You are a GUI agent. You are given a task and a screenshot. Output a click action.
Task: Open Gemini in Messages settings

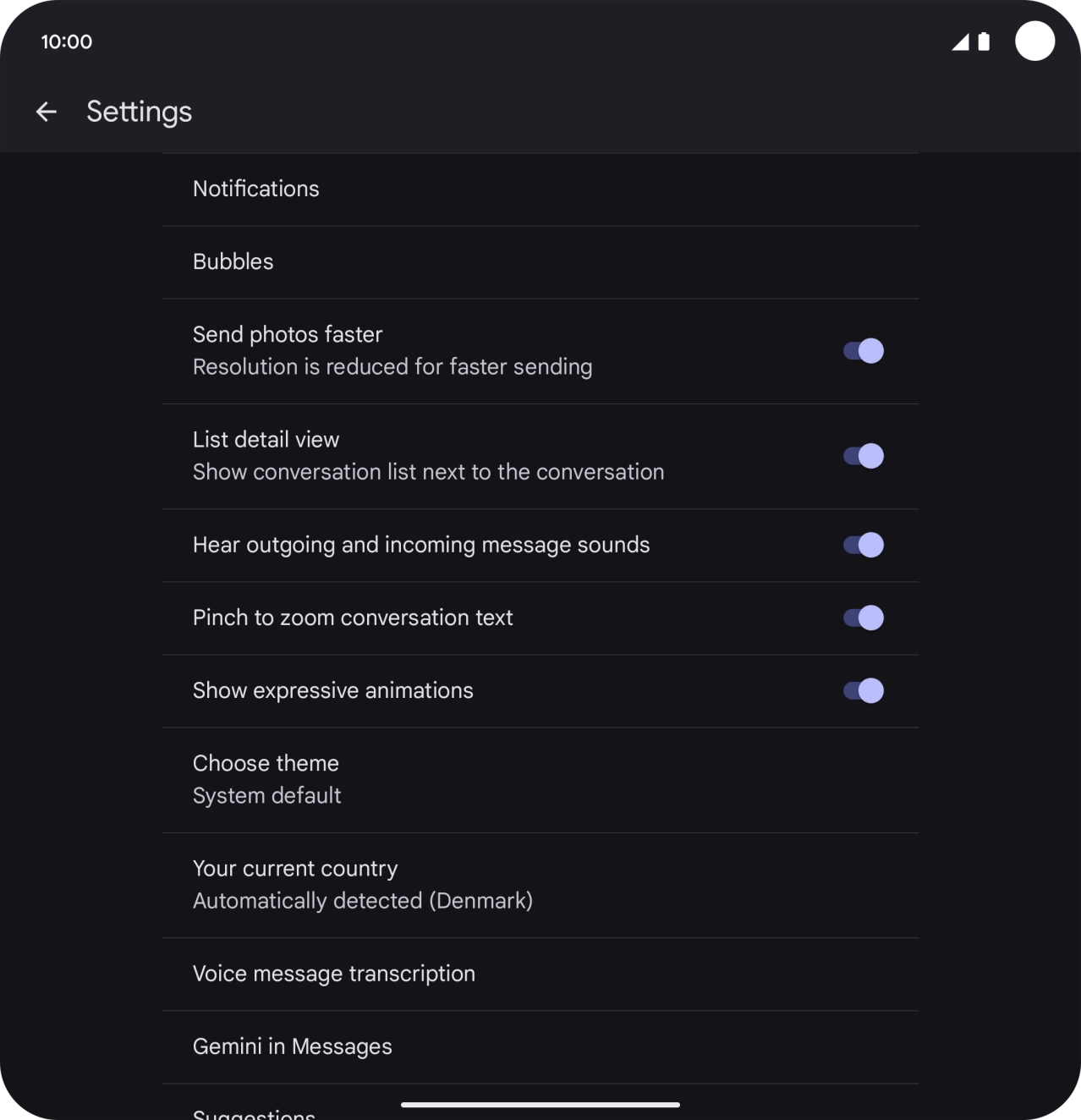(293, 1046)
